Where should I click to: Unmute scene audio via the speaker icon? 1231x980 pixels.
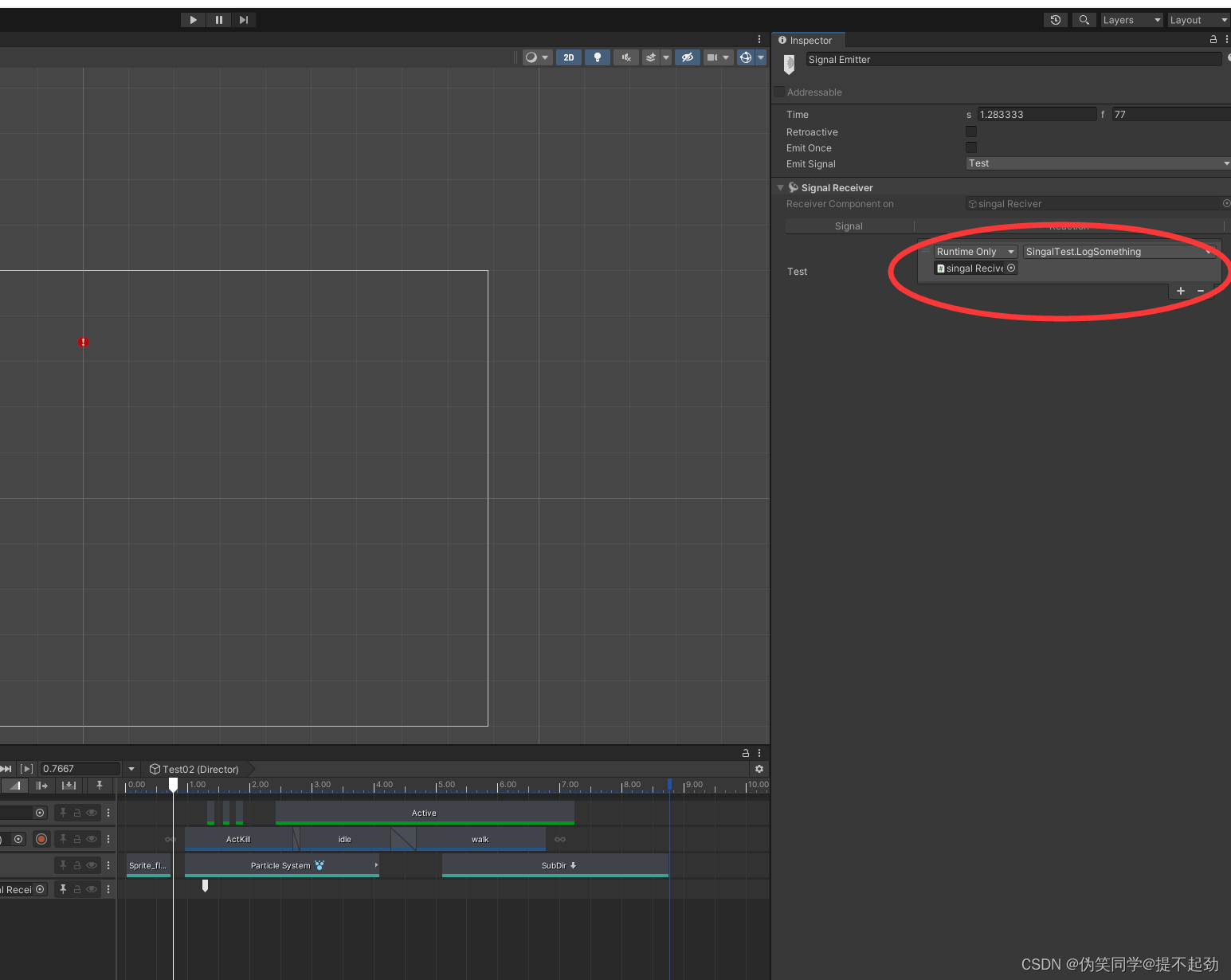[x=625, y=57]
